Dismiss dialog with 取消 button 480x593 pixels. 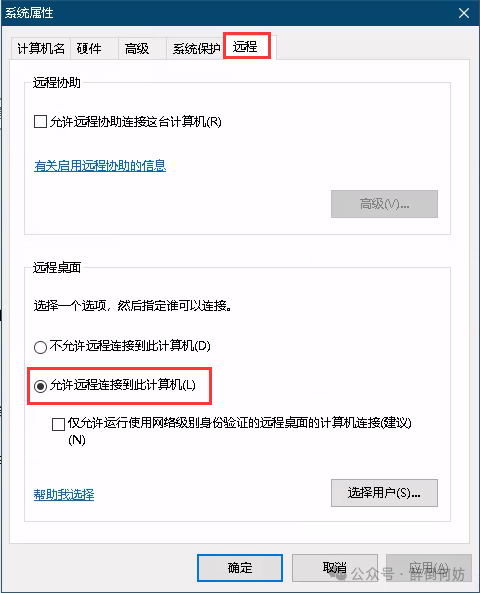tap(335, 568)
